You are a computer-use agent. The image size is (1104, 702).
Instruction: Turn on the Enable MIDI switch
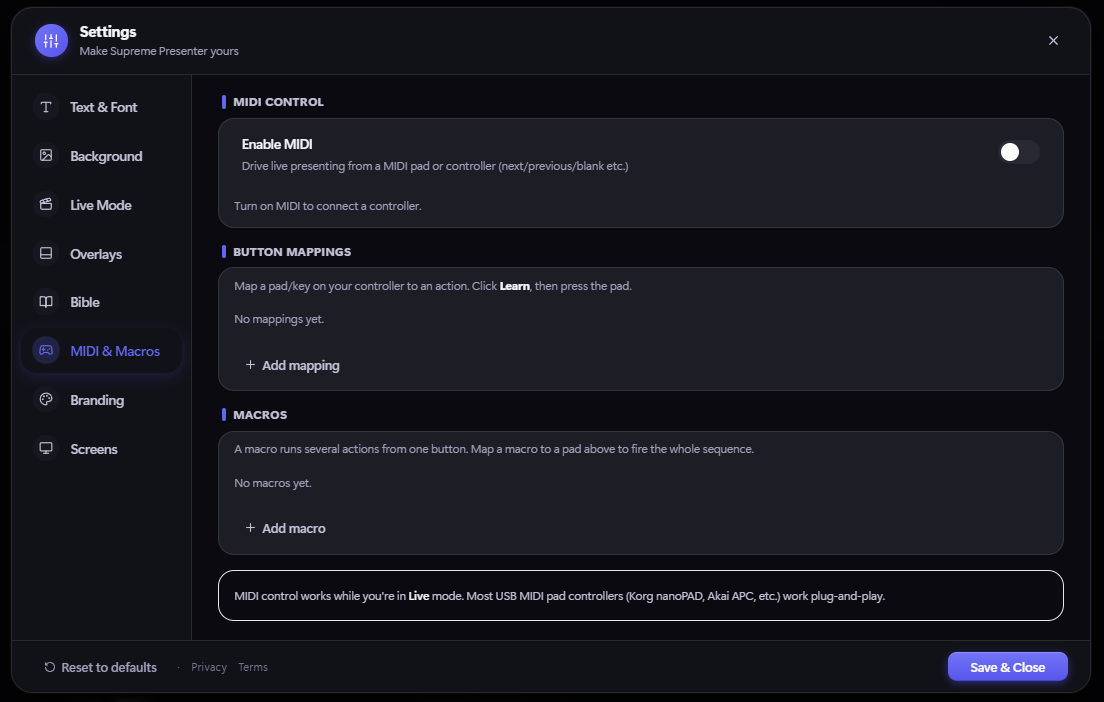[x=1018, y=152]
